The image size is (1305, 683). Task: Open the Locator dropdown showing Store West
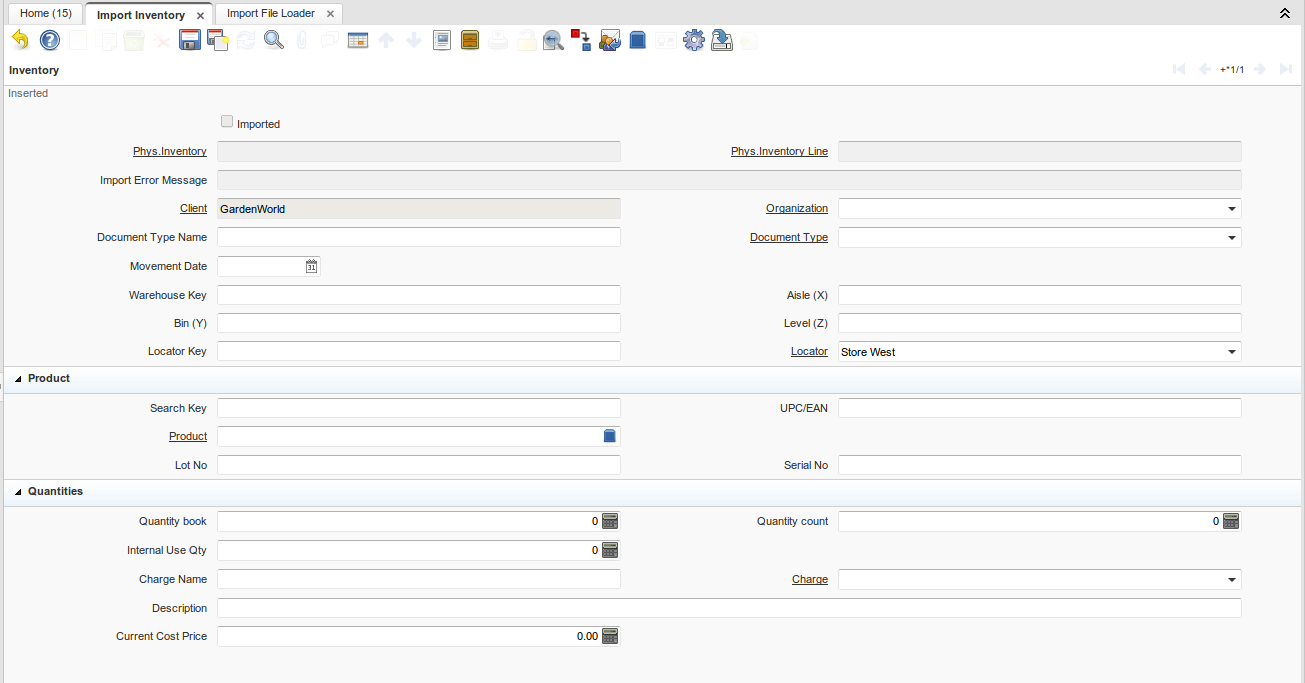coord(1231,352)
